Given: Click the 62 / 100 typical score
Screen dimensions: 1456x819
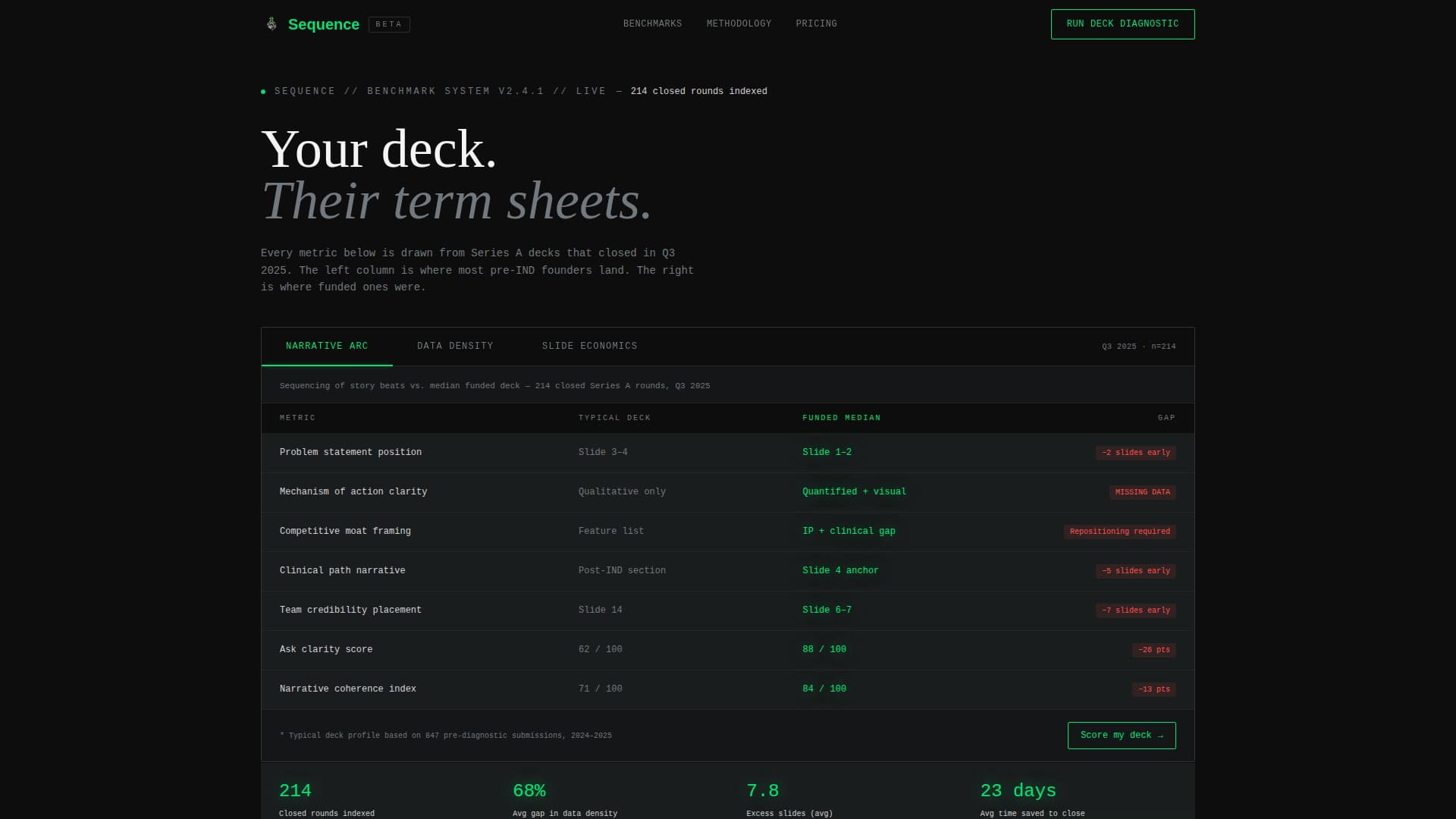Looking at the screenshot, I should [600, 650].
